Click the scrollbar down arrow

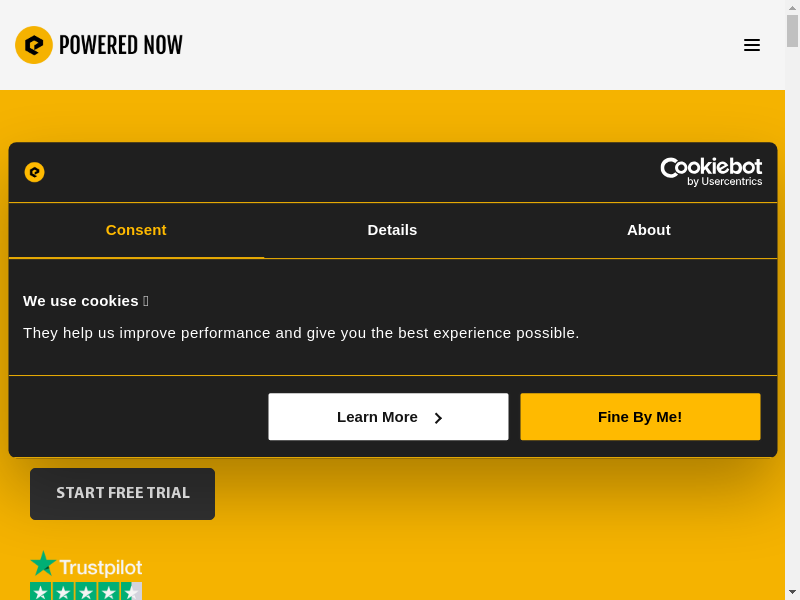point(792,592)
